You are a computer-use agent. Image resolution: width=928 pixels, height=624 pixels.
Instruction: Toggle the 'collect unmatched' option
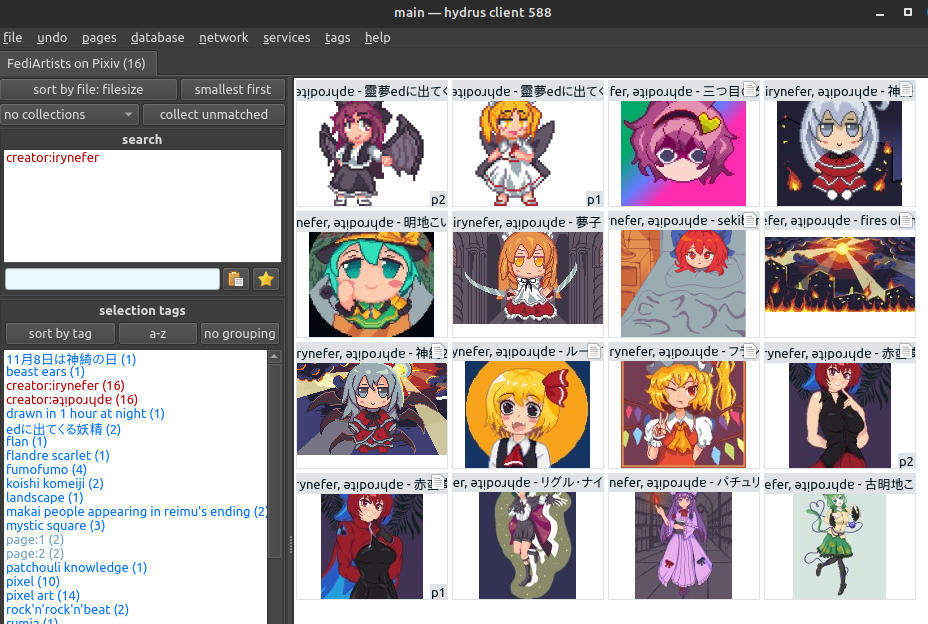pyautogui.click(x=214, y=115)
